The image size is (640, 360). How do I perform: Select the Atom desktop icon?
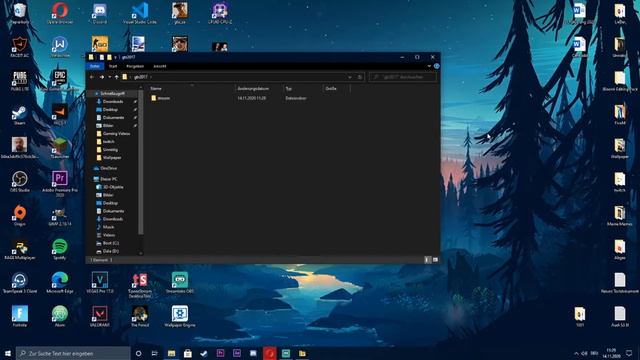point(60,316)
